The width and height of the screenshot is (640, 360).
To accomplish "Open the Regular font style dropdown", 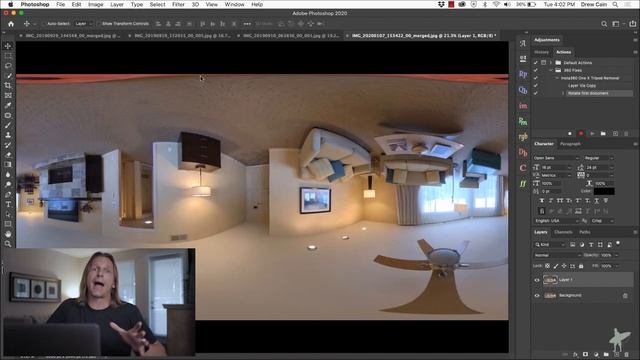I will (x=598, y=158).
